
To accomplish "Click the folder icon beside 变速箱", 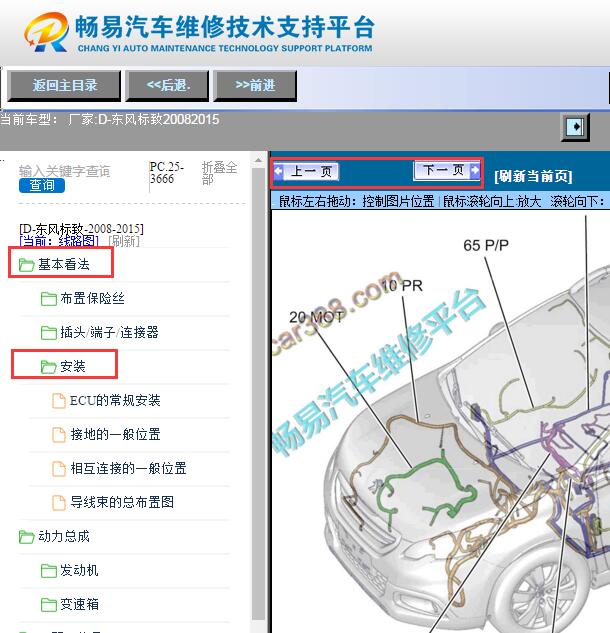I will [x=49, y=605].
